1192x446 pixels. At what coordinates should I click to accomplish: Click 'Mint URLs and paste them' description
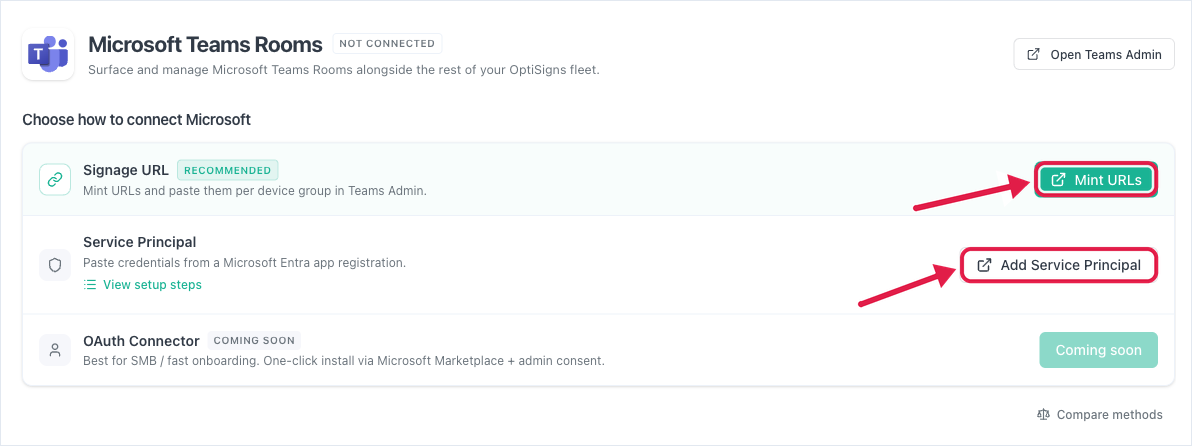tap(255, 191)
